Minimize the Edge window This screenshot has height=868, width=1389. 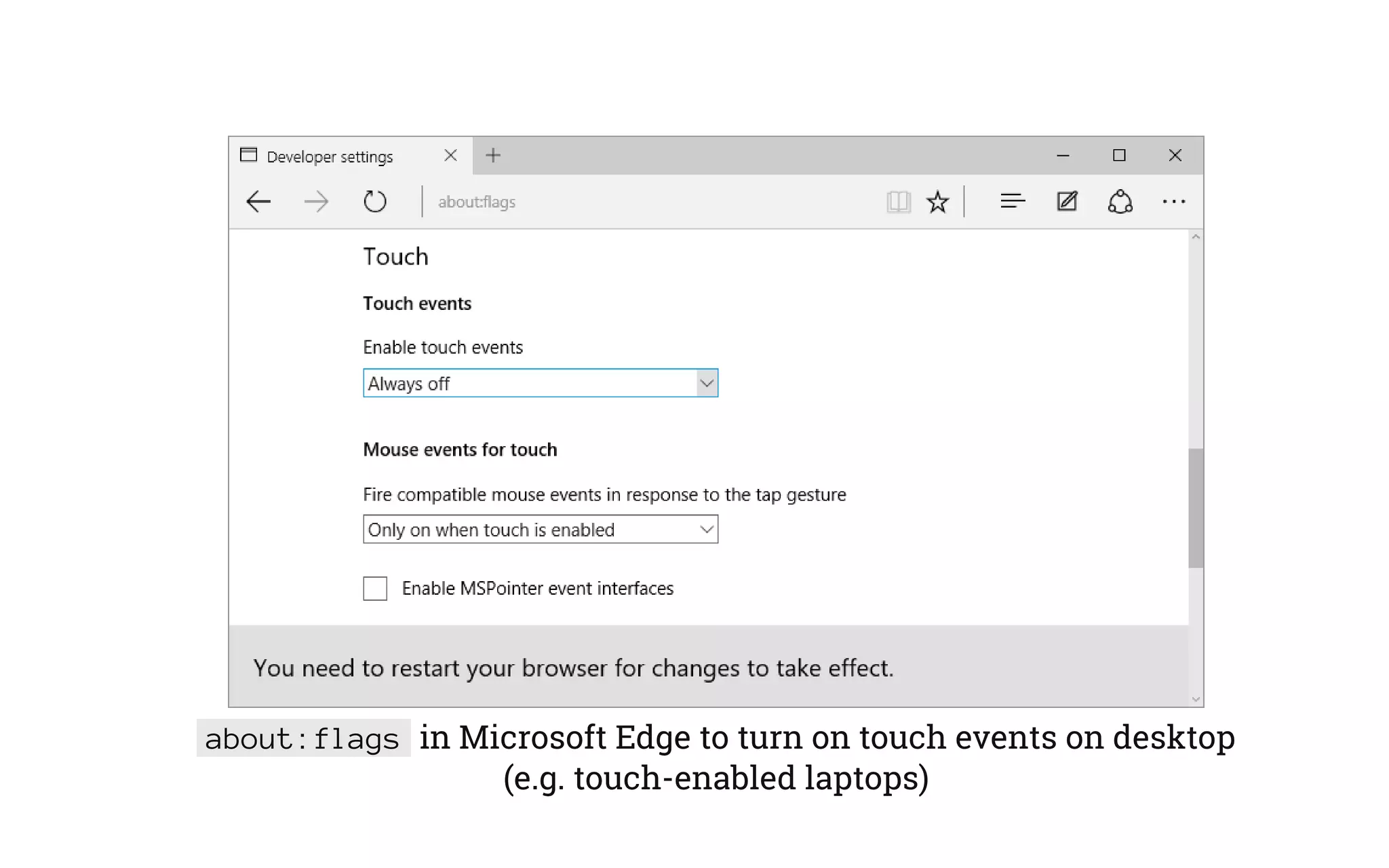[1063, 155]
